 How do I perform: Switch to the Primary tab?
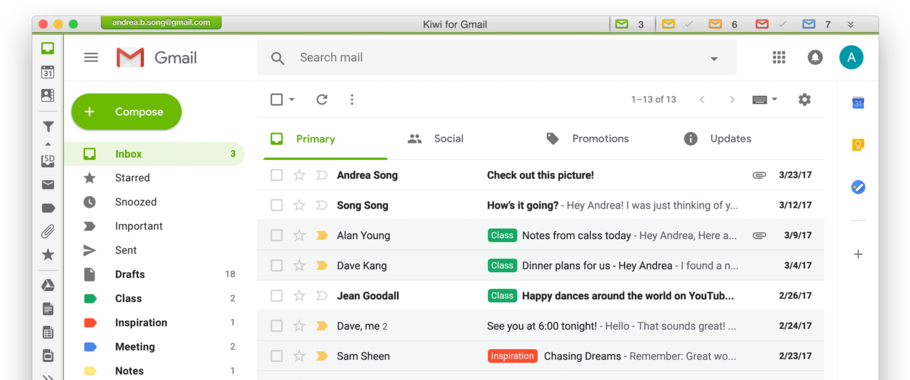coord(326,139)
